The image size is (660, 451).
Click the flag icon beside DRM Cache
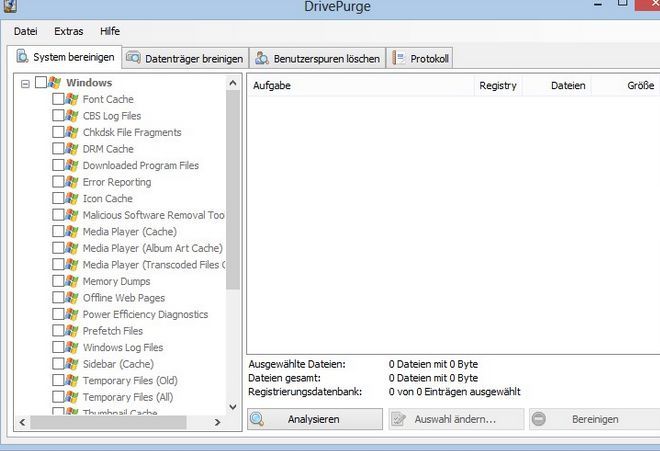click(72, 149)
